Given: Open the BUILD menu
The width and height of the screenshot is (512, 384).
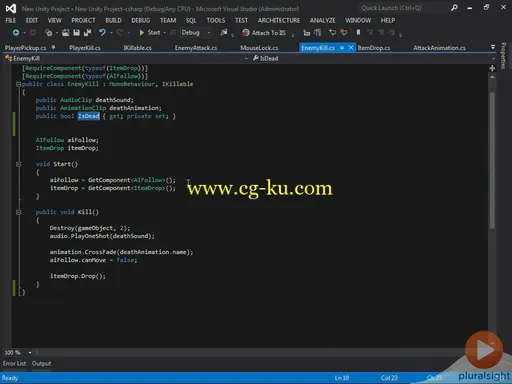Looking at the screenshot, I should pos(113,21).
